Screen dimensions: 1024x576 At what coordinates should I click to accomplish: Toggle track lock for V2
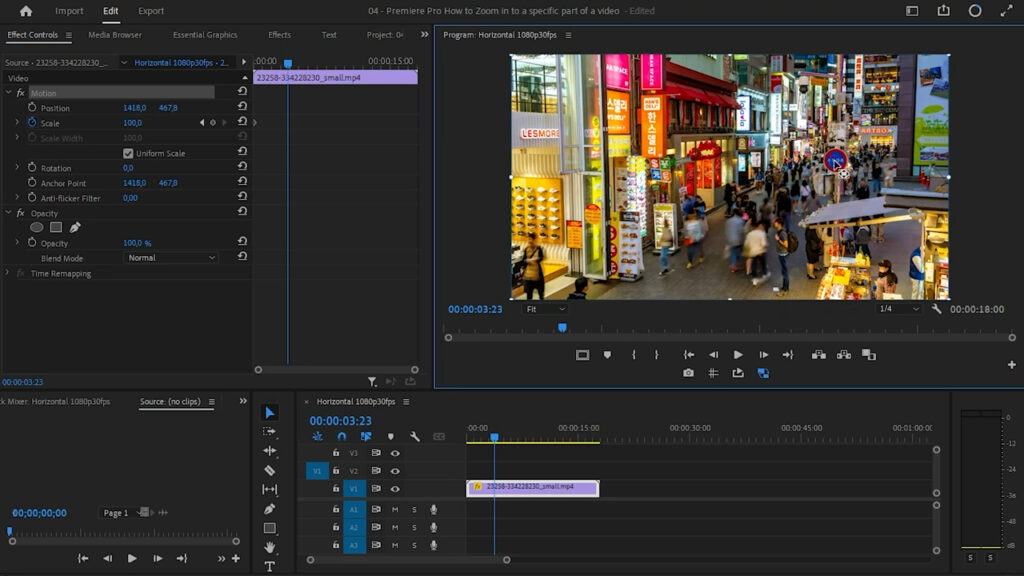[x=336, y=470]
